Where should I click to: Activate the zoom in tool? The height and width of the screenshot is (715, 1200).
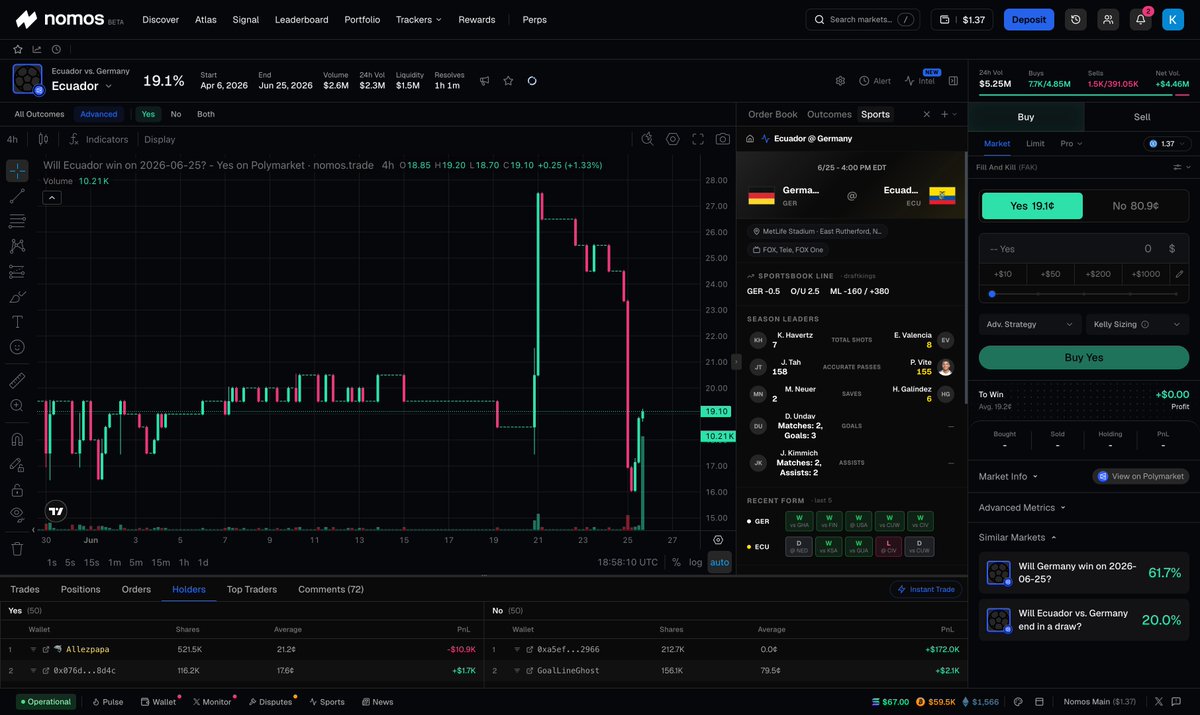click(x=17, y=406)
